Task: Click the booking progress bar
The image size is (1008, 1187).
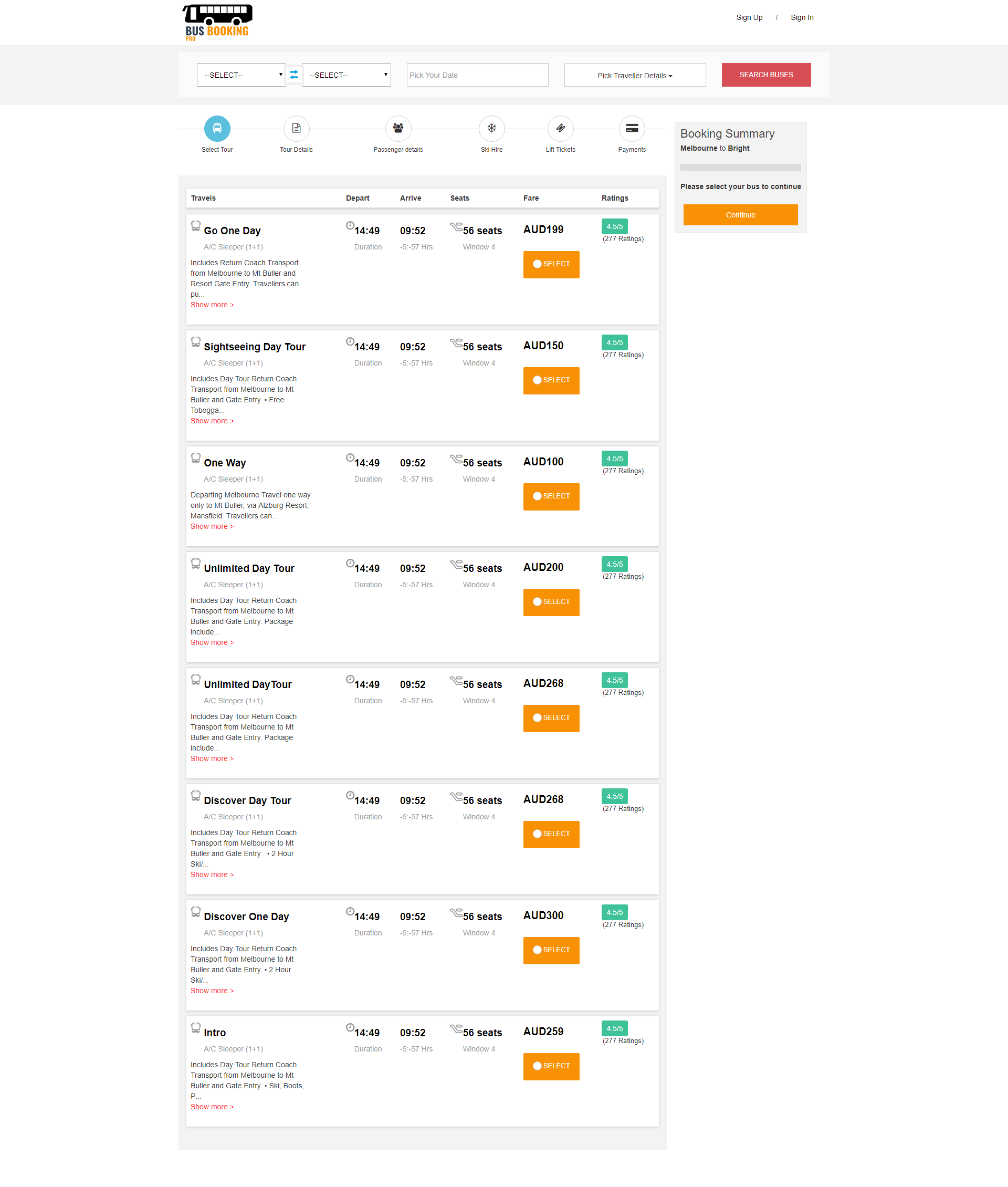Action: [x=740, y=167]
